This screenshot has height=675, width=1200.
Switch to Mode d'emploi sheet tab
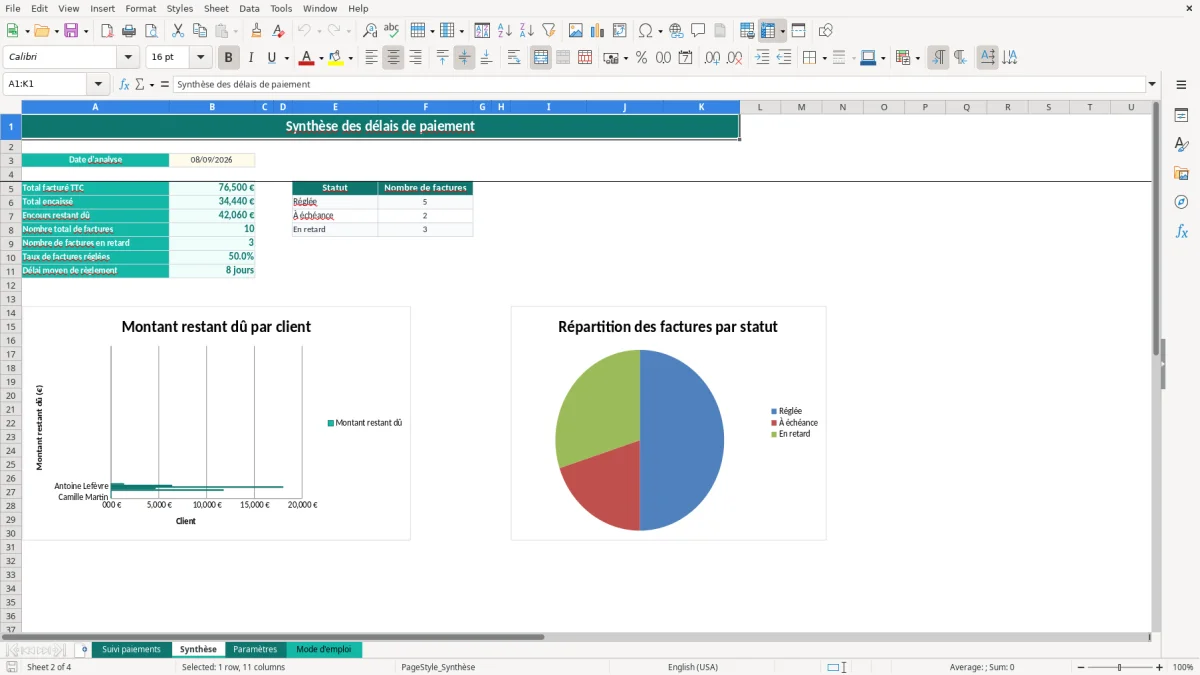324,650
